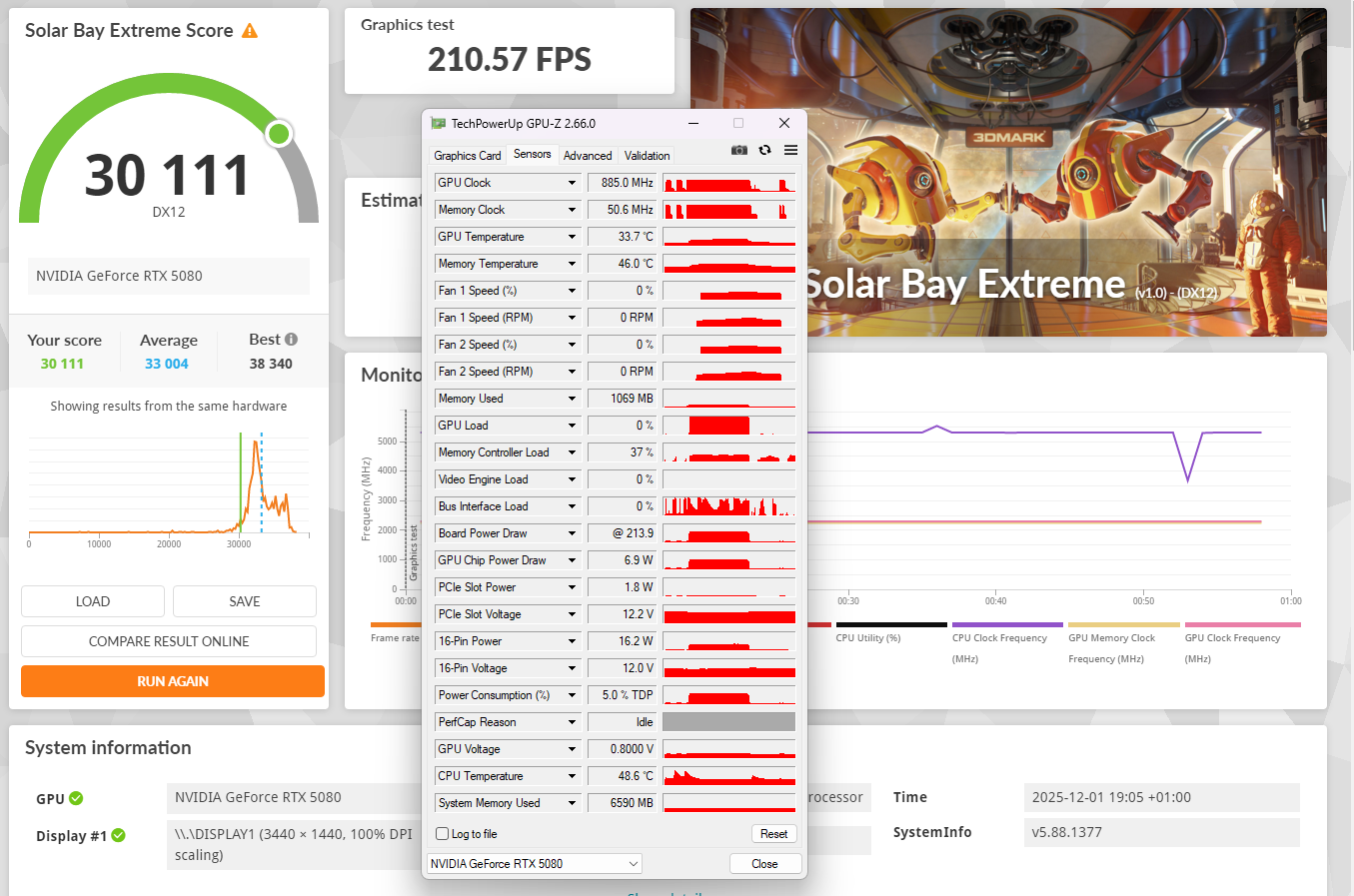Viewport: 1354px width, 896px height.
Task: Click the Reset button in GPU-Z
Action: pos(773,834)
